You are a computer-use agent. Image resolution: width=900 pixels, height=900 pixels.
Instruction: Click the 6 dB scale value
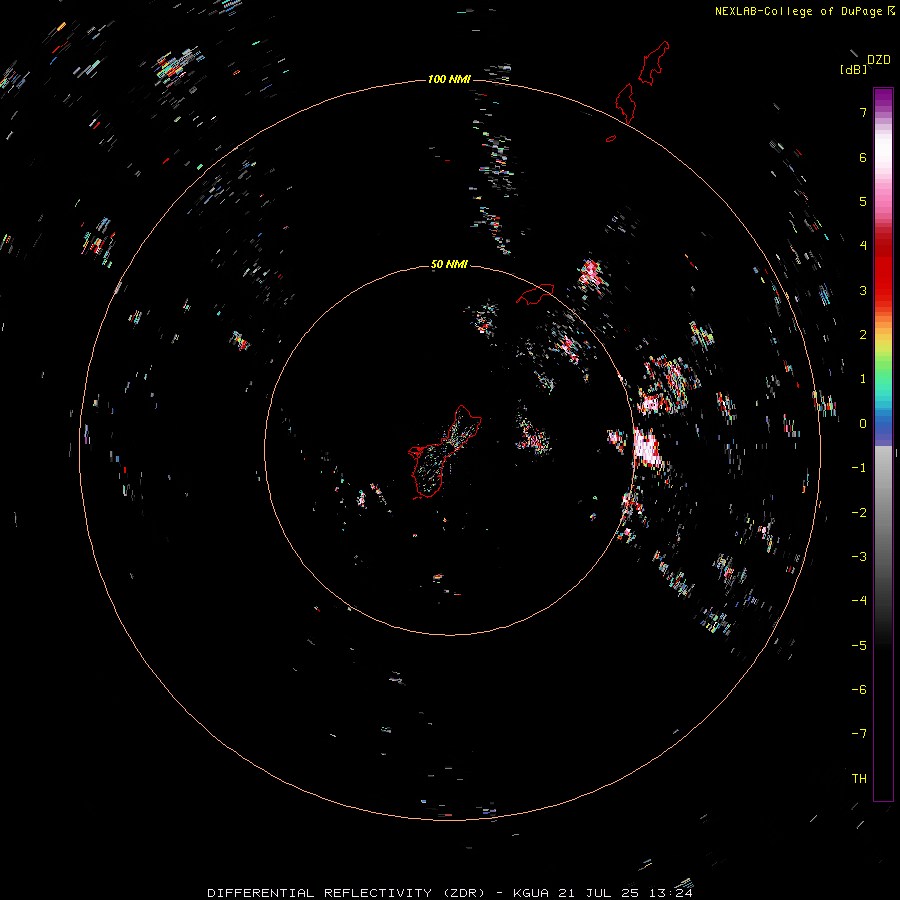tap(863, 157)
